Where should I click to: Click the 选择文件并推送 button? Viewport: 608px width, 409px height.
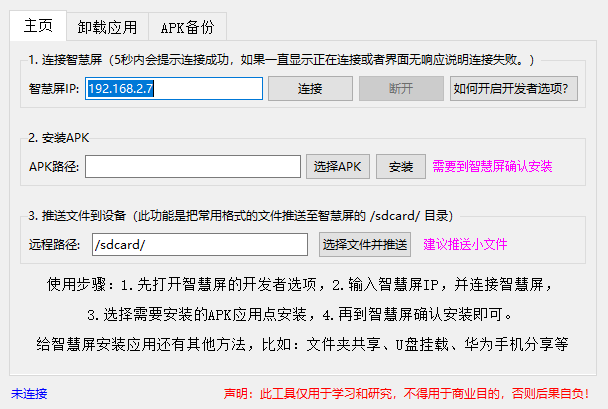(365, 244)
